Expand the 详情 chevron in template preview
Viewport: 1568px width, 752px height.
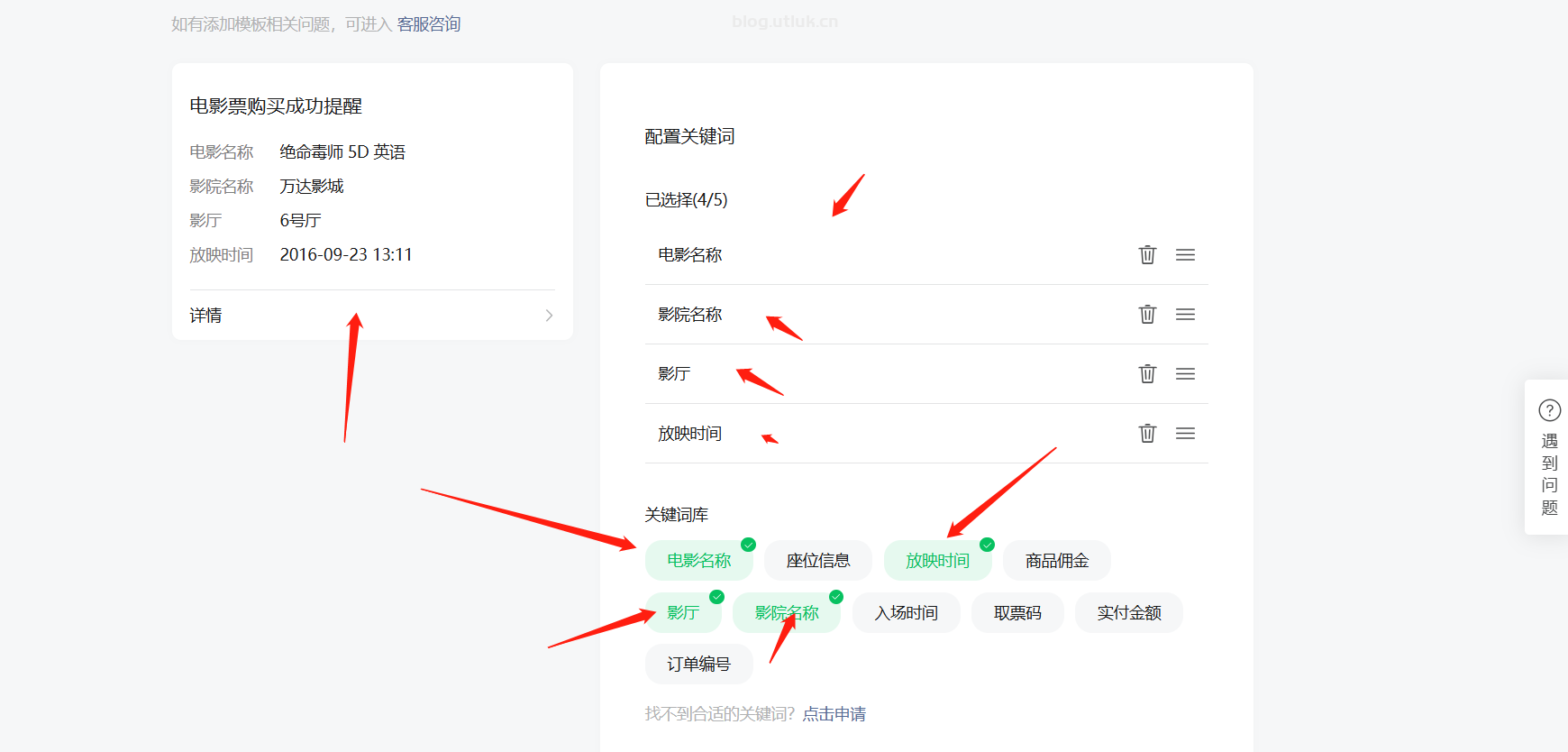[x=549, y=315]
